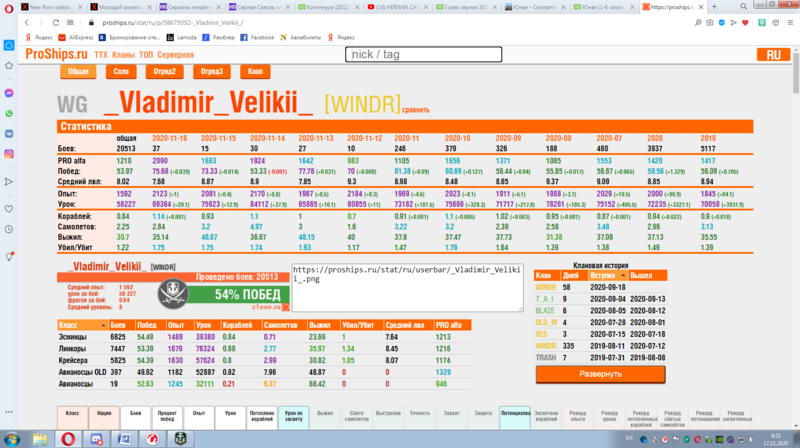Open Opera easy setup sliders icon
This screenshot has height=448, width=800.
click(790, 22)
